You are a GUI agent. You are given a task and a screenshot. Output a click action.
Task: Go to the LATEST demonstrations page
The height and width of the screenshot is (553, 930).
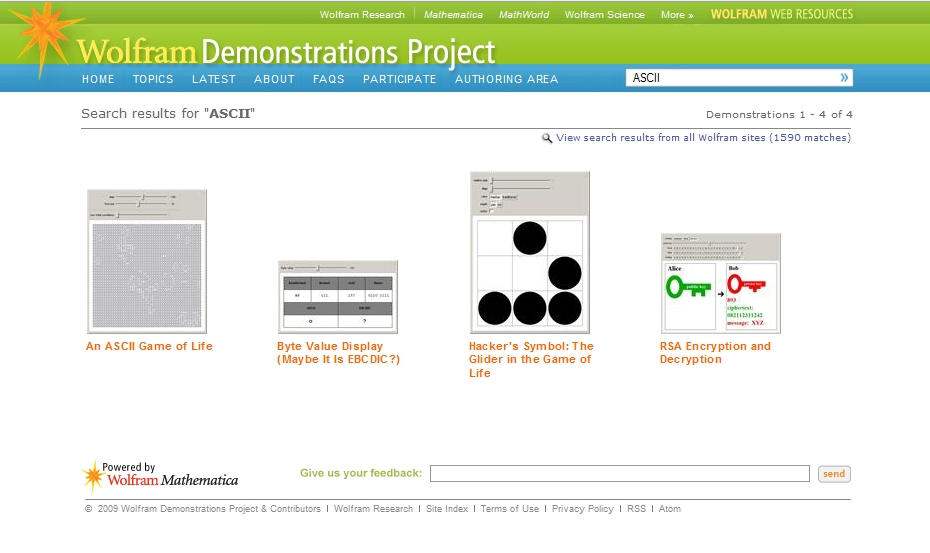pyautogui.click(x=214, y=79)
